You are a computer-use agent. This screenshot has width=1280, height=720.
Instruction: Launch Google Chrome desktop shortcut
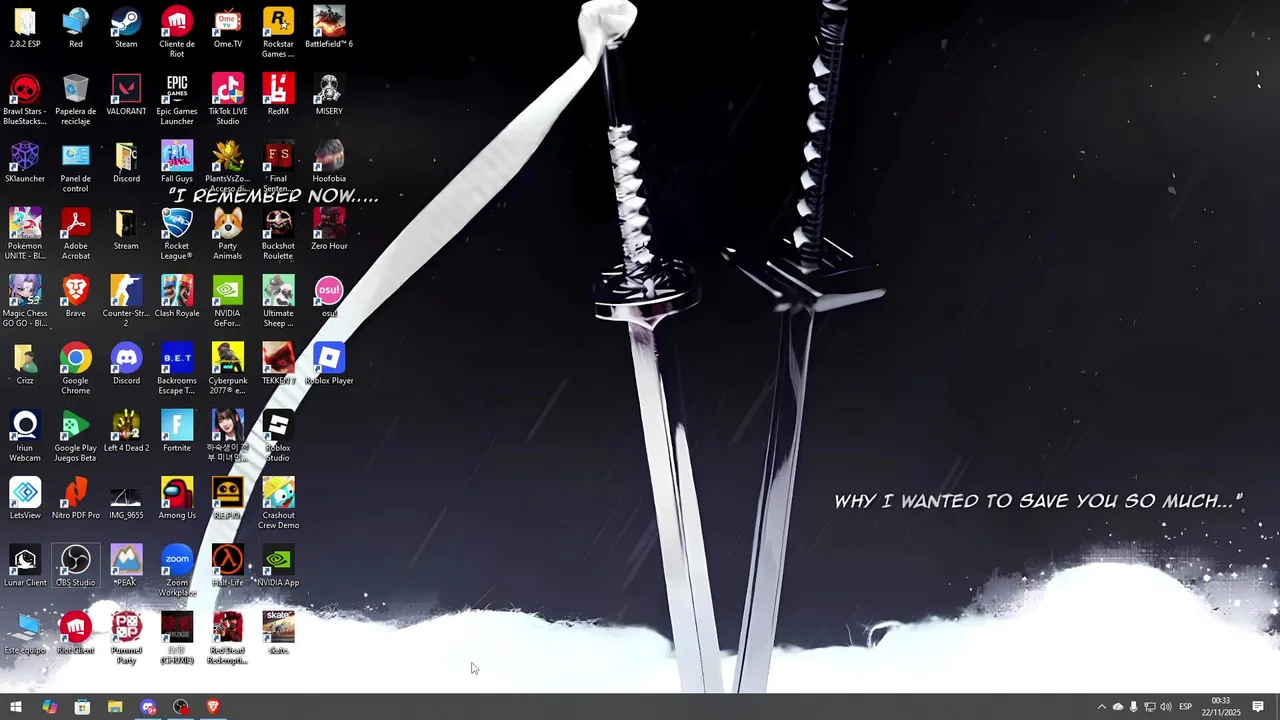tap(76, 368)
